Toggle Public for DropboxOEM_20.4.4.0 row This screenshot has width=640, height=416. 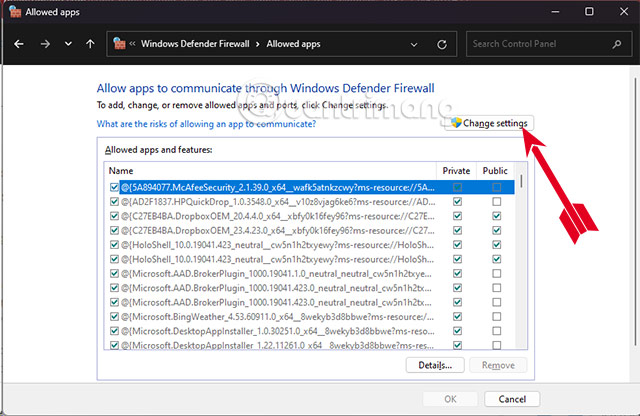pos(497,216)
